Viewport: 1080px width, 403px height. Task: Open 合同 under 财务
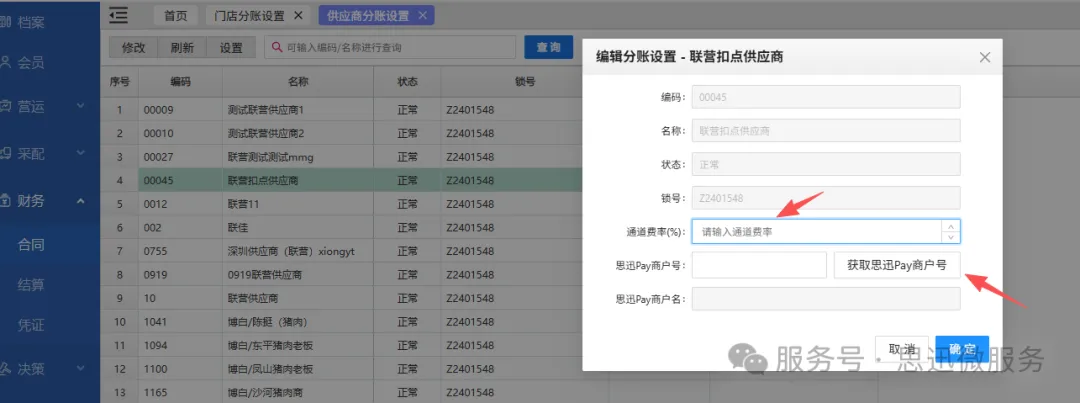[x=31, y=244]
